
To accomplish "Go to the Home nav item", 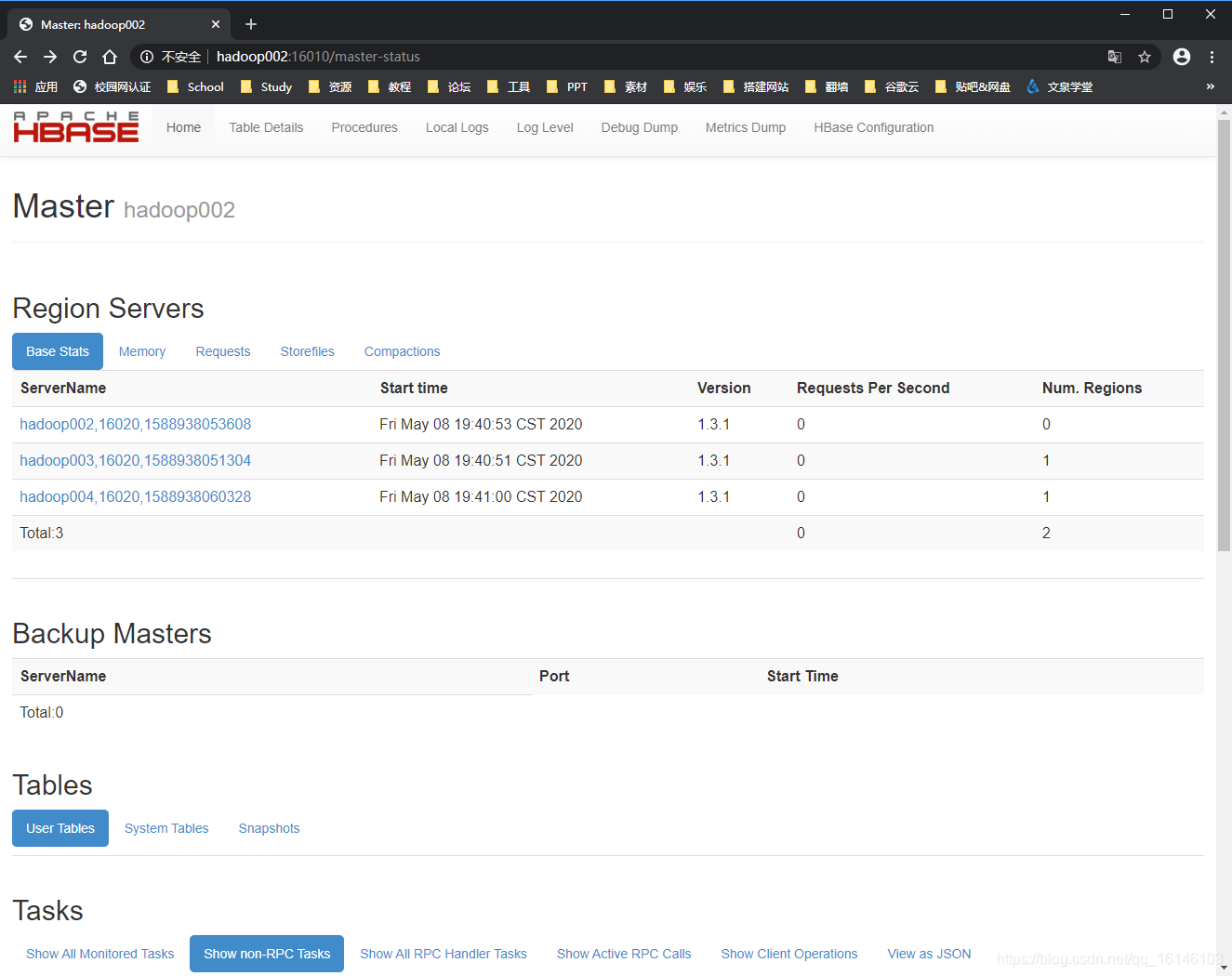I will (x=183, y=127).
